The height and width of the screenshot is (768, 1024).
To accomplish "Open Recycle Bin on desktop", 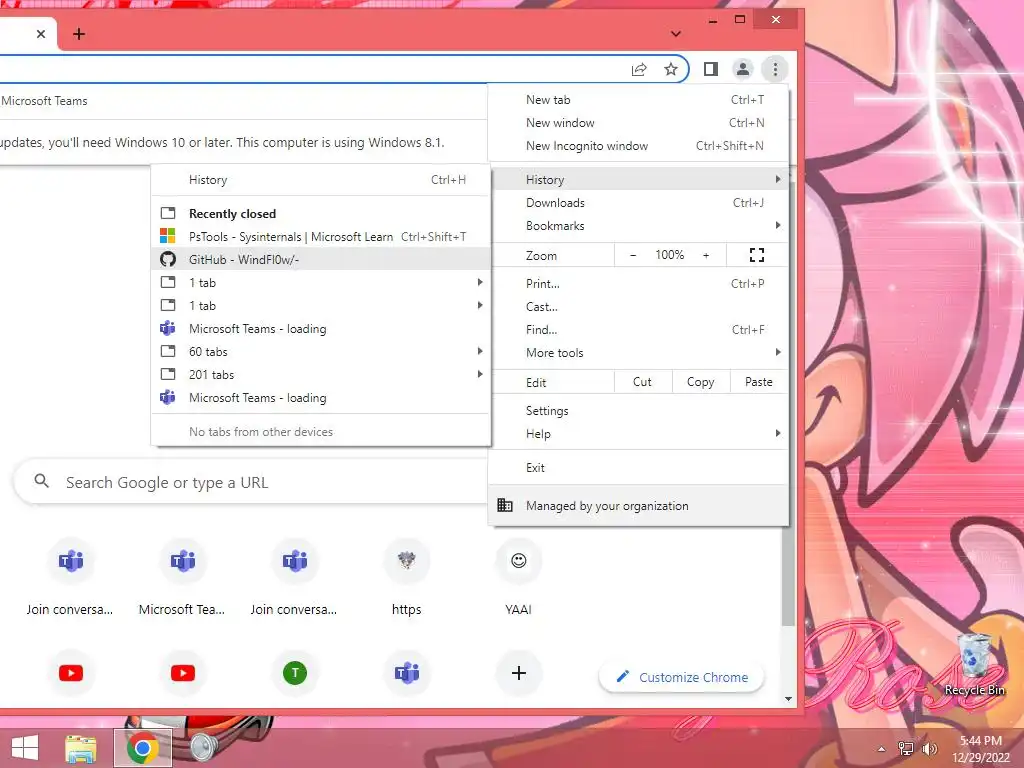I will [x=974, y=664].
